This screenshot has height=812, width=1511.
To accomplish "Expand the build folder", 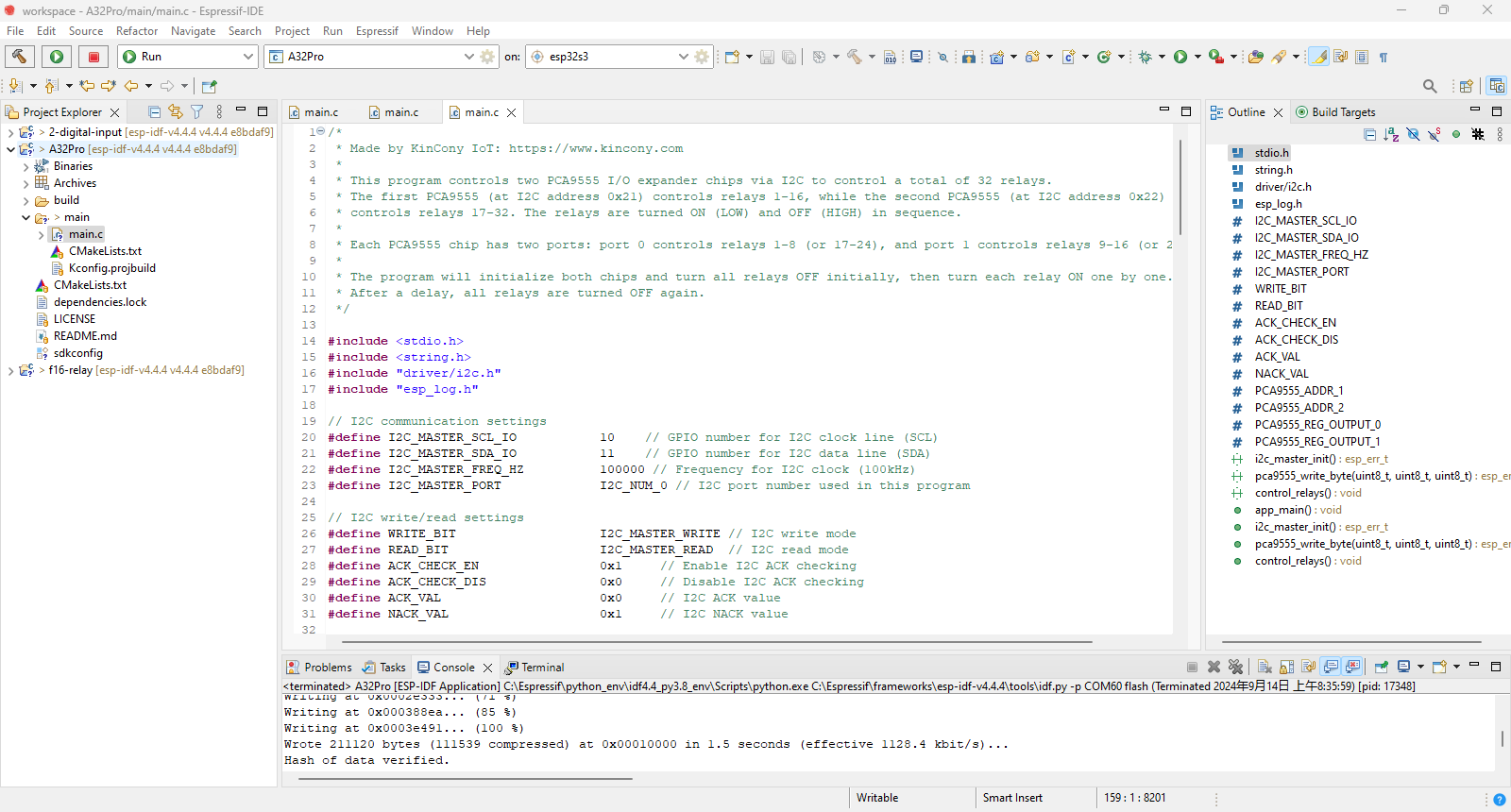I will [25, 200].
